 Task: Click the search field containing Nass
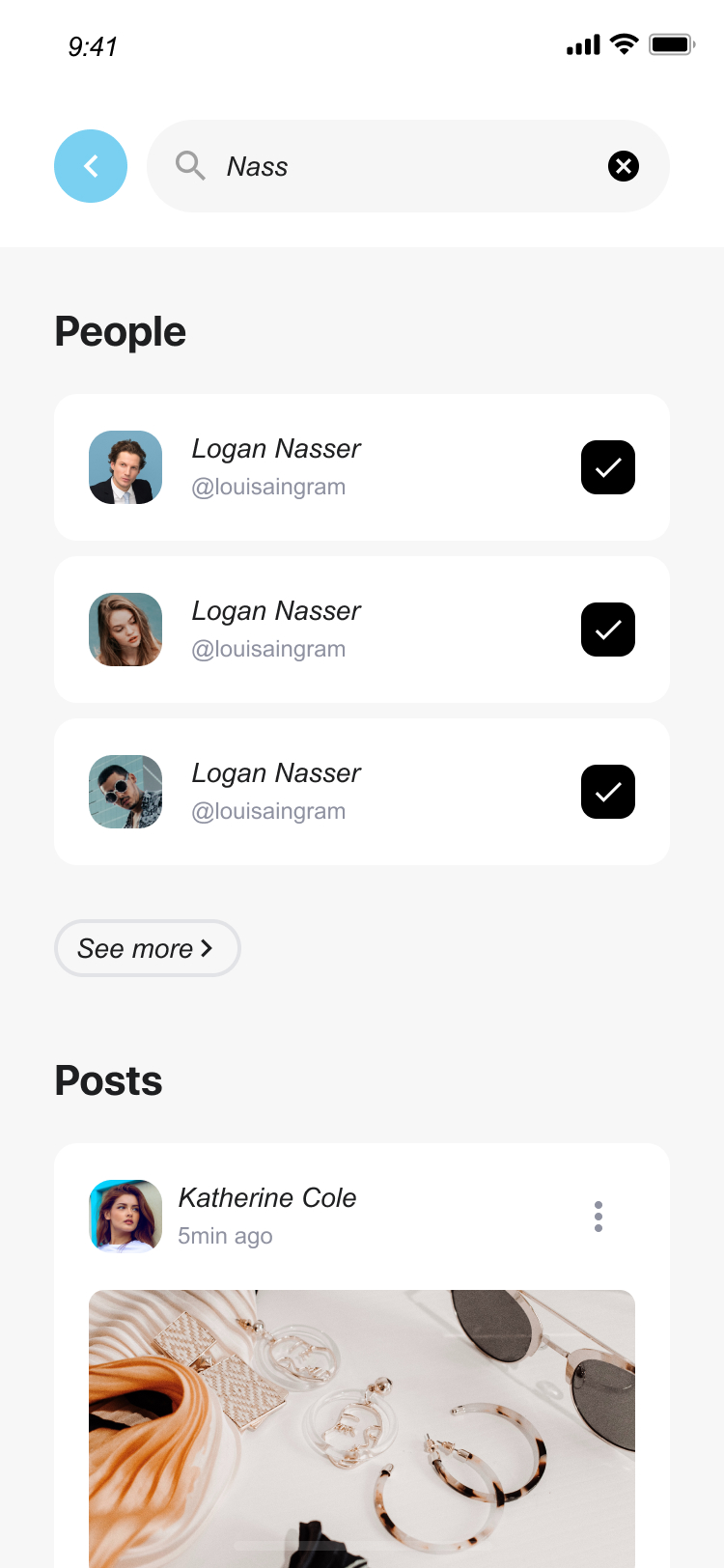(405, 166)
